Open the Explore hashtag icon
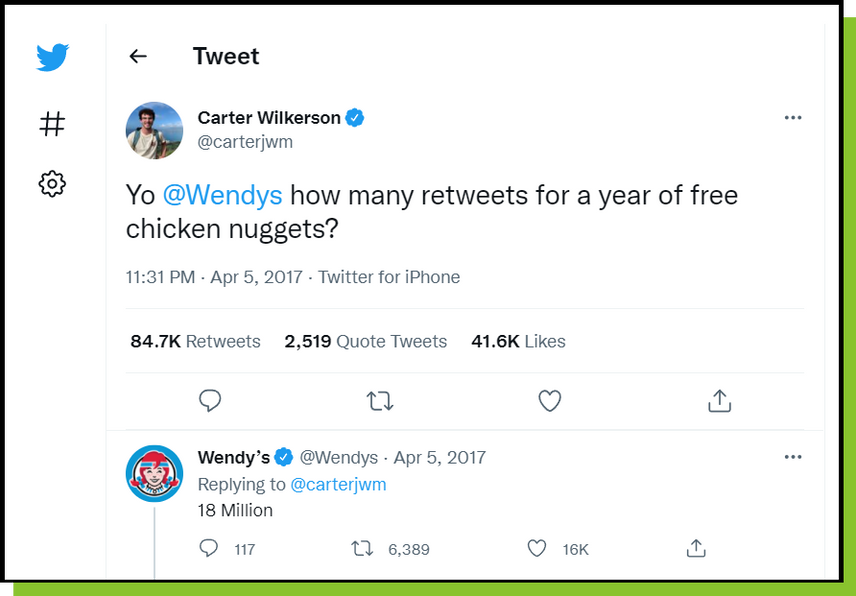 click(x=50, y=124)
